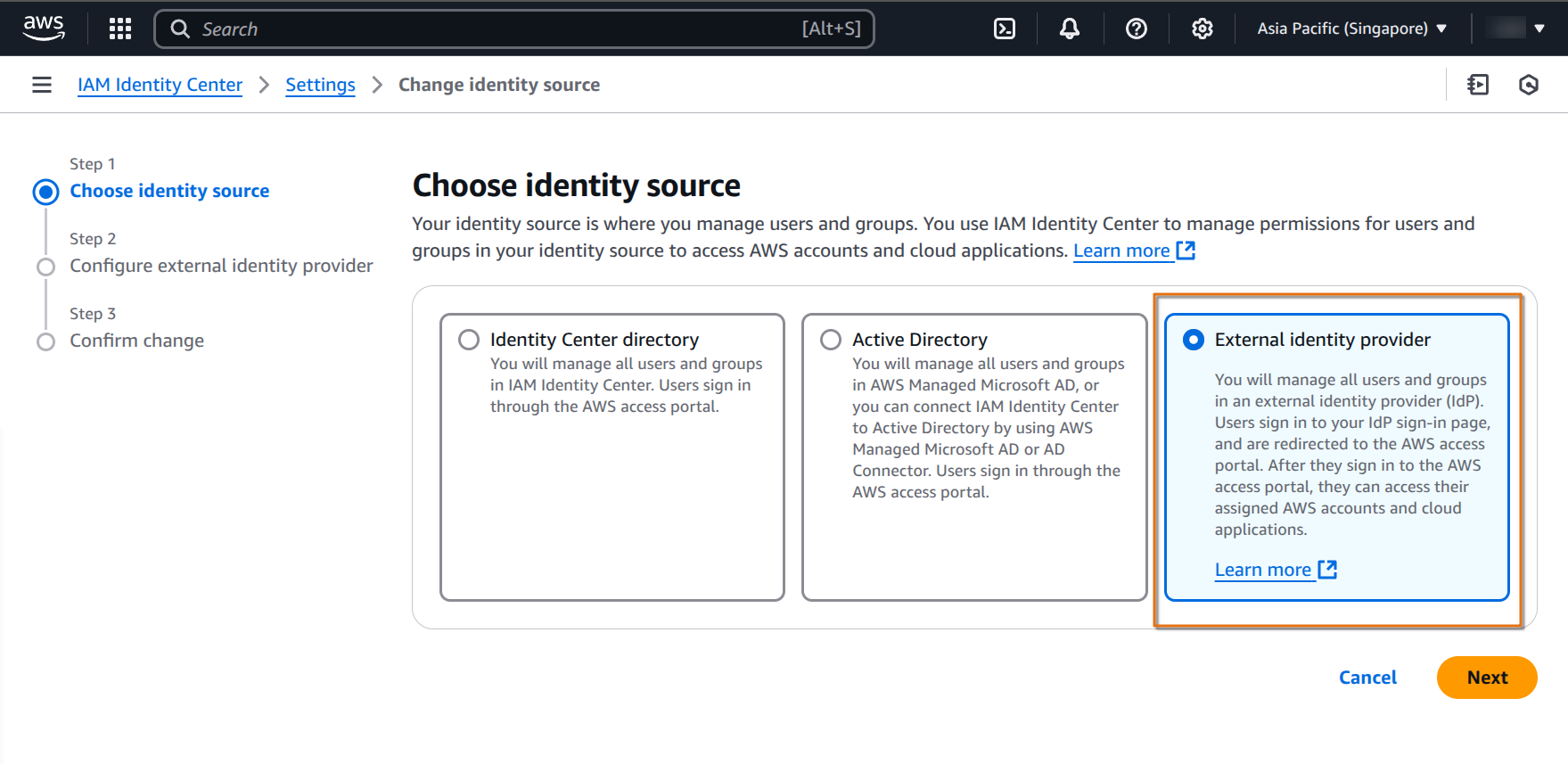
Task: Click the hexagon icon at far right
Action: point(1529,85)
